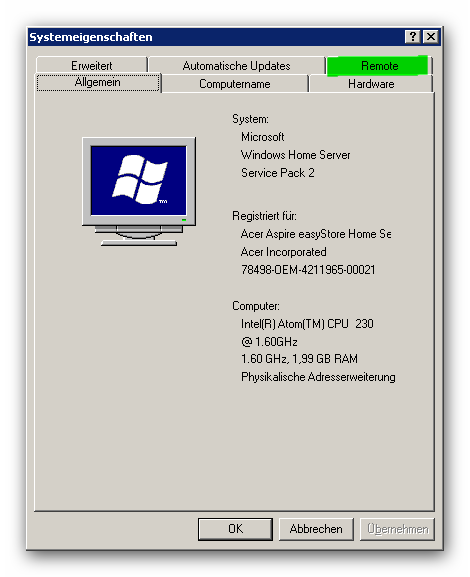Open the Automatische Updates tab
Screen dimensions: 470x577
(x=237, y=65)
